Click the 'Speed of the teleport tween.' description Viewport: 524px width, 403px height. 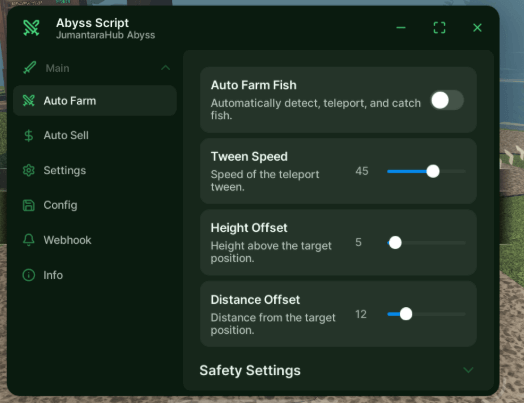click(265, 180)
